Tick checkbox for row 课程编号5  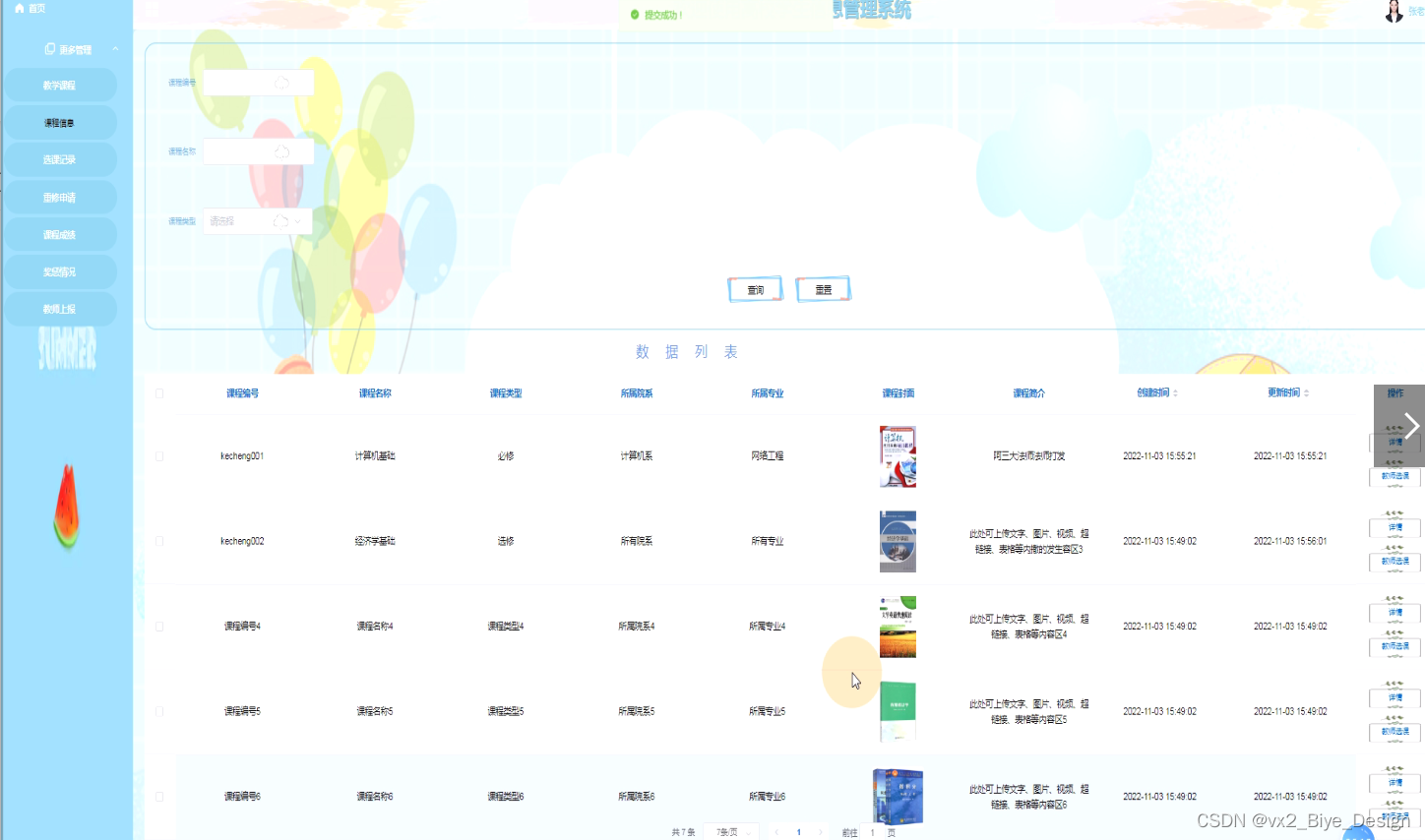click(159, 711)
